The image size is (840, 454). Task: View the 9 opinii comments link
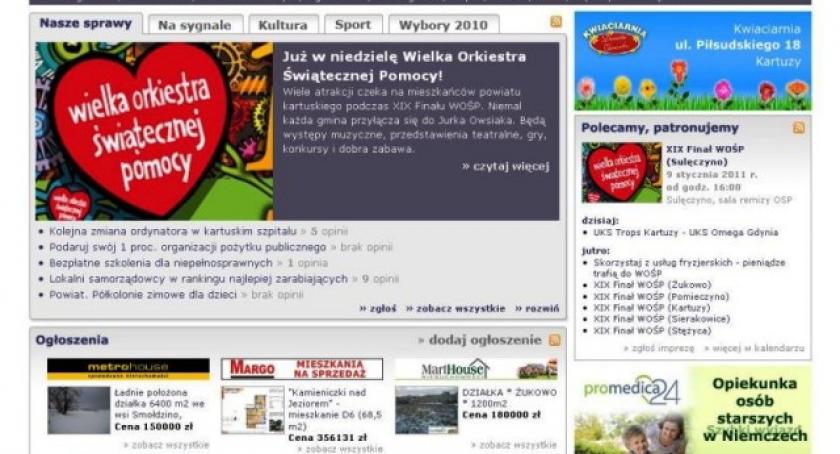(380, 279)
